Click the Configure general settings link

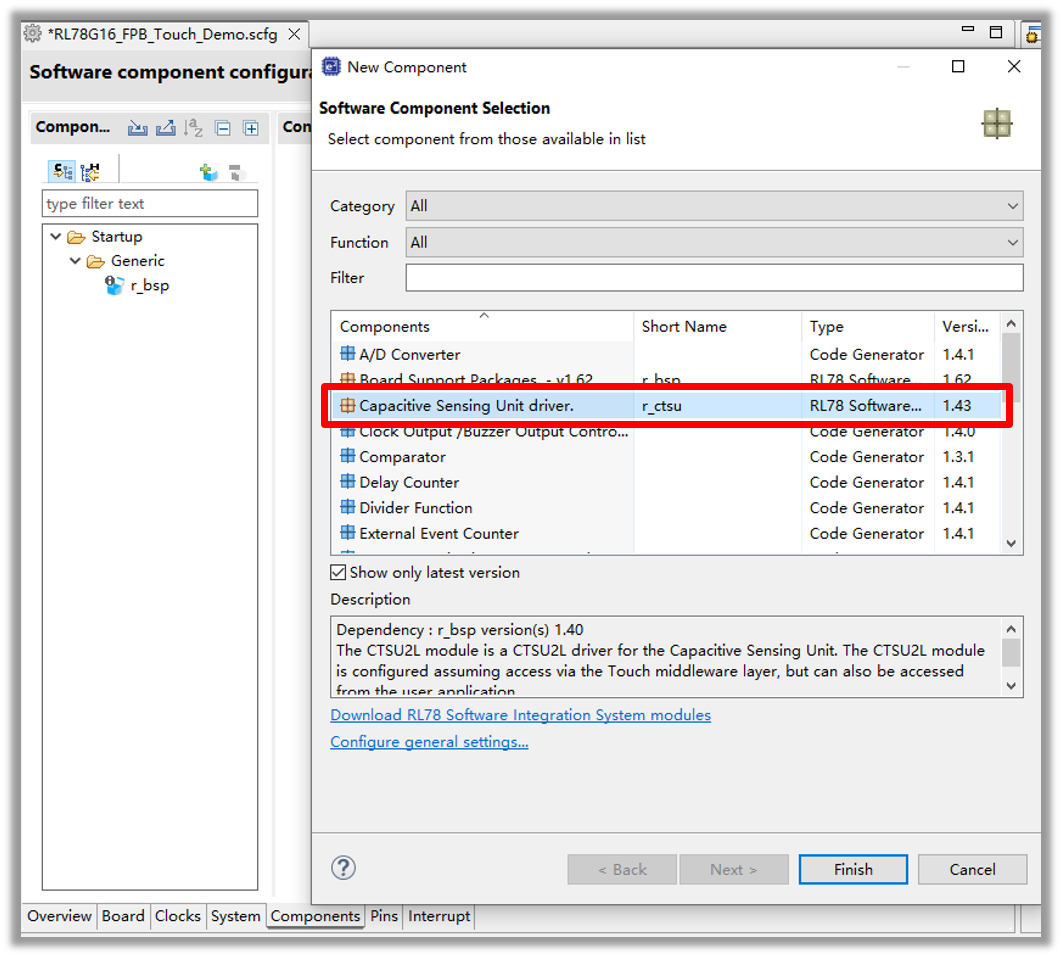click(429, 742)
